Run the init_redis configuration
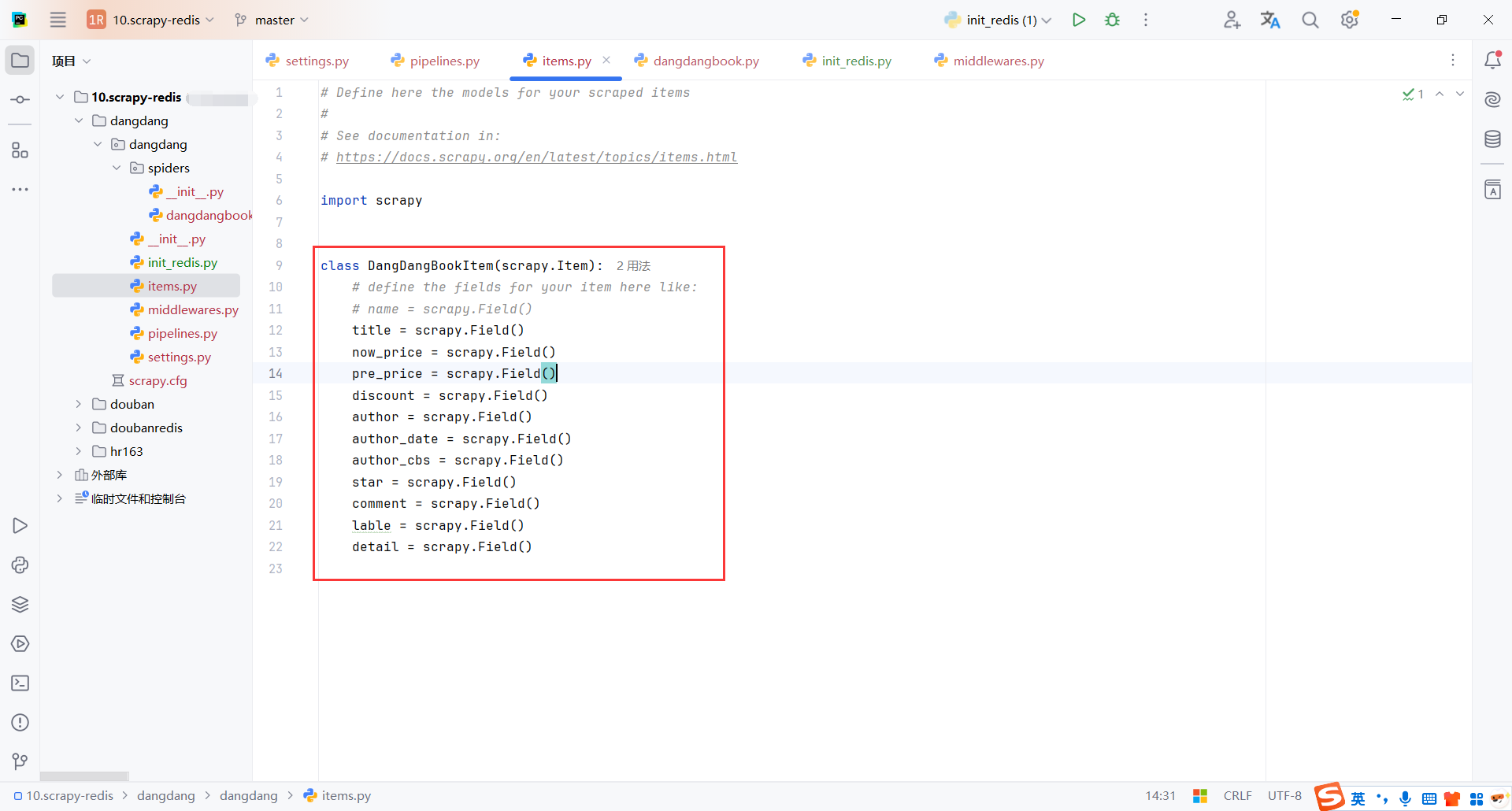The height and width of the screenshot is (811, 1512). pyautogui.click(x=1079, y=20)
